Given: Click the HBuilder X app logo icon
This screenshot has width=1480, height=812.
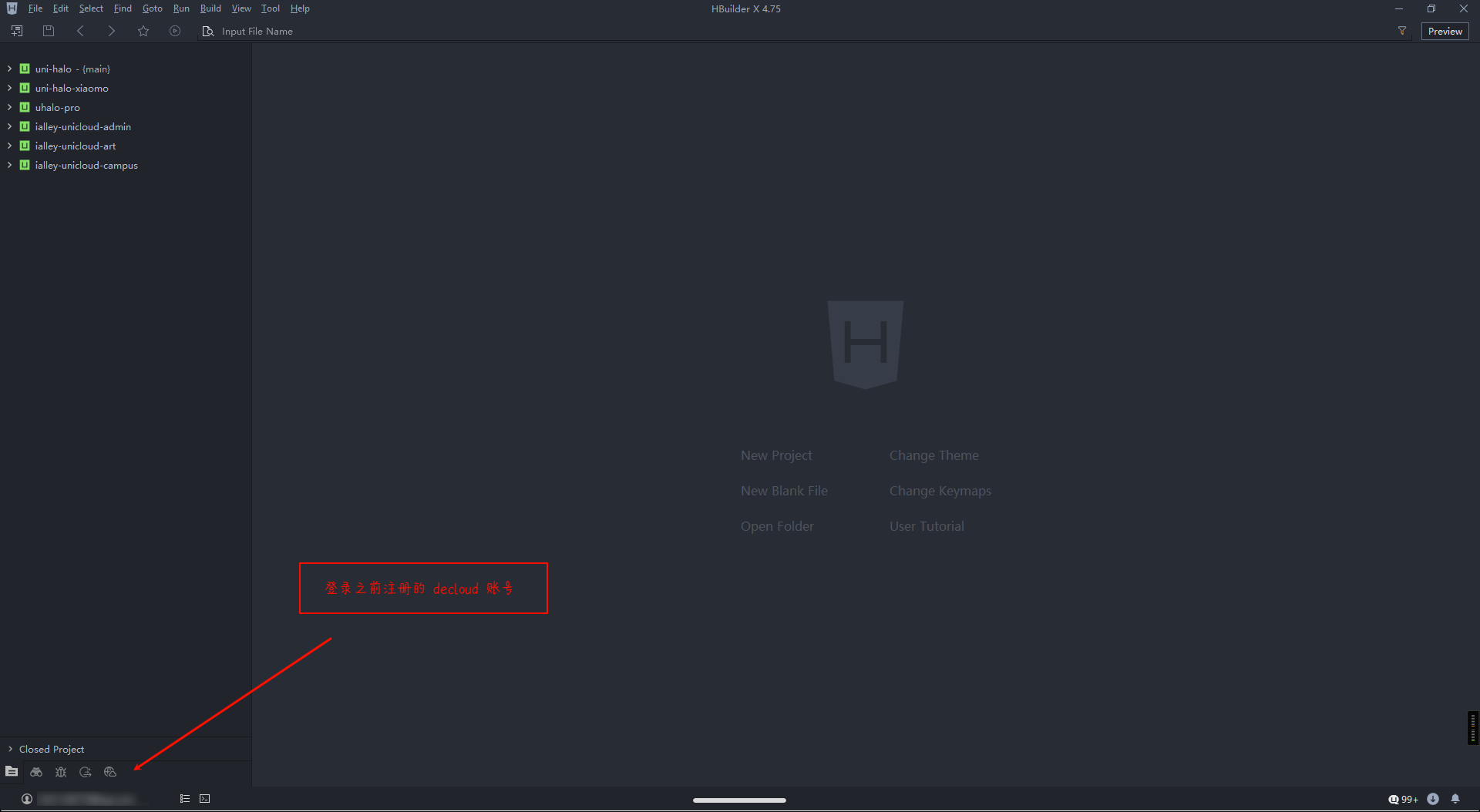Looking at the screenshot, I should coord(12,8).
